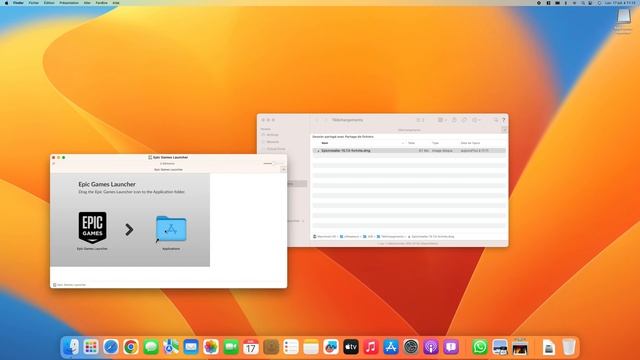
Task: Launch Google Chrome from the Dock
Action: (131, 347)
